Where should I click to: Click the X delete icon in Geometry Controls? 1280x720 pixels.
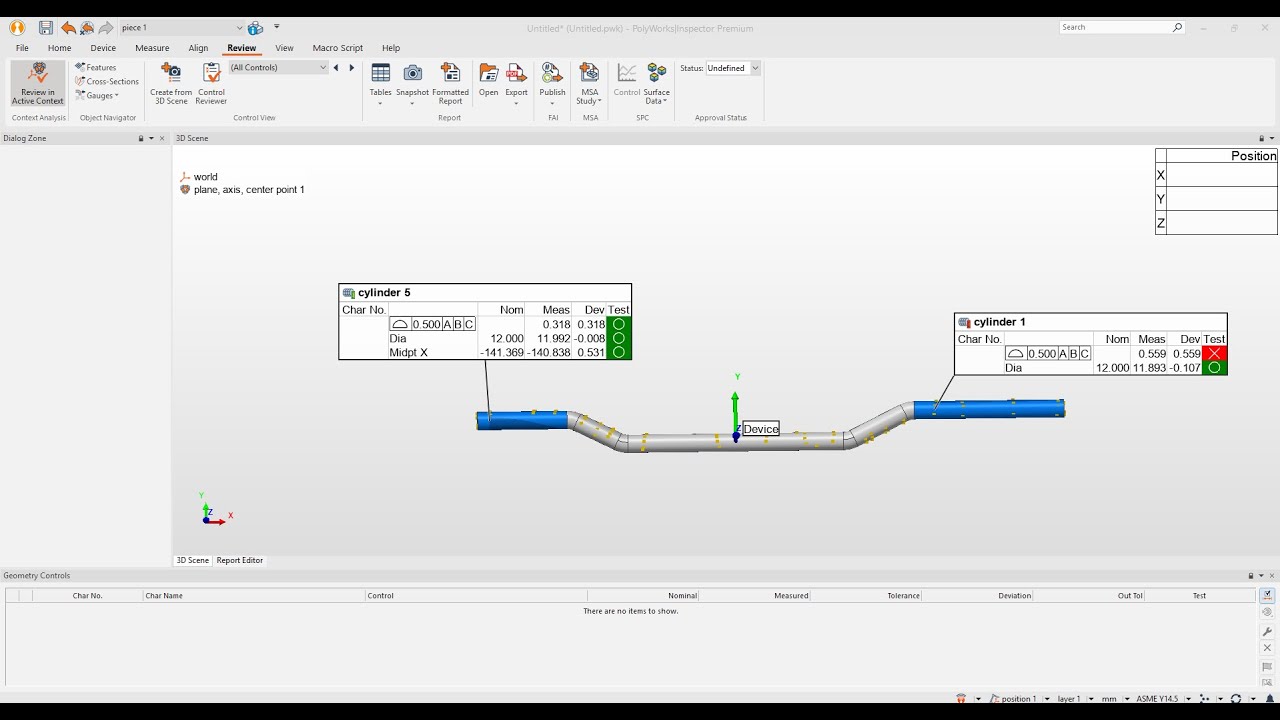1267,649
